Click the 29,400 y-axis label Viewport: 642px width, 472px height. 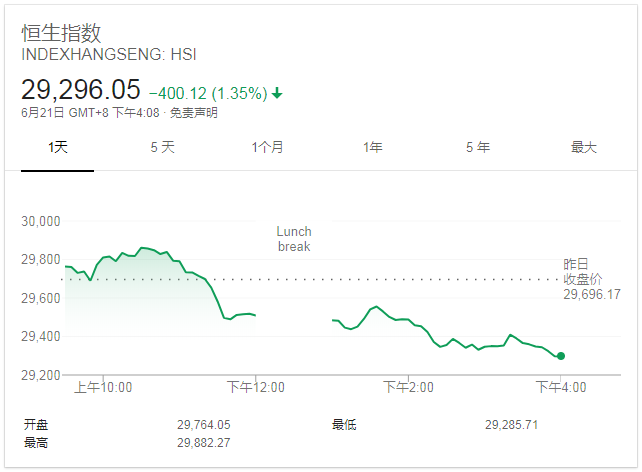[x=41, y=336]
